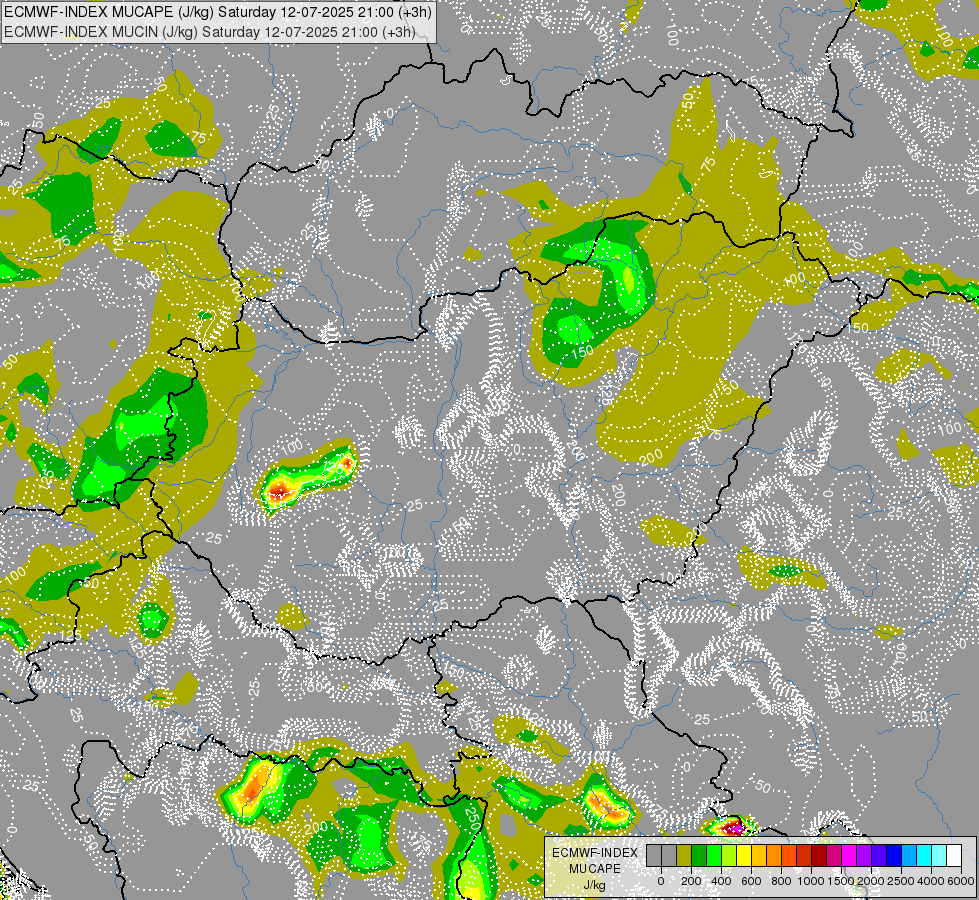Click the legend scale value 1000
The height and width of the screenshot is (900, 979).
point(811,881)
